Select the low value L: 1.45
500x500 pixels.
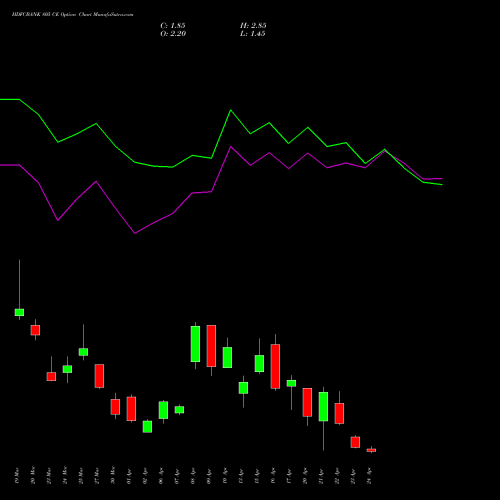click(x=253, y=34)
